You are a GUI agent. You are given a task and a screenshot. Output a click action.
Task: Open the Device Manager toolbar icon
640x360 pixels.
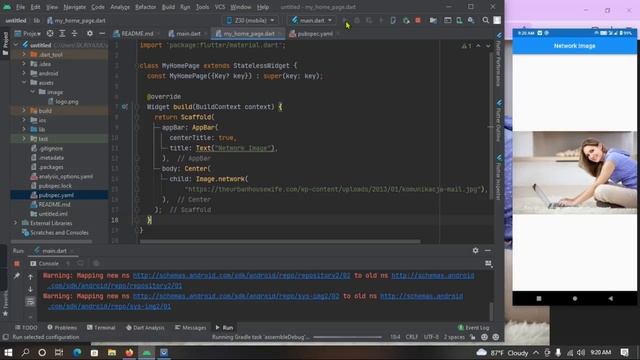click(x=459, y=20)
